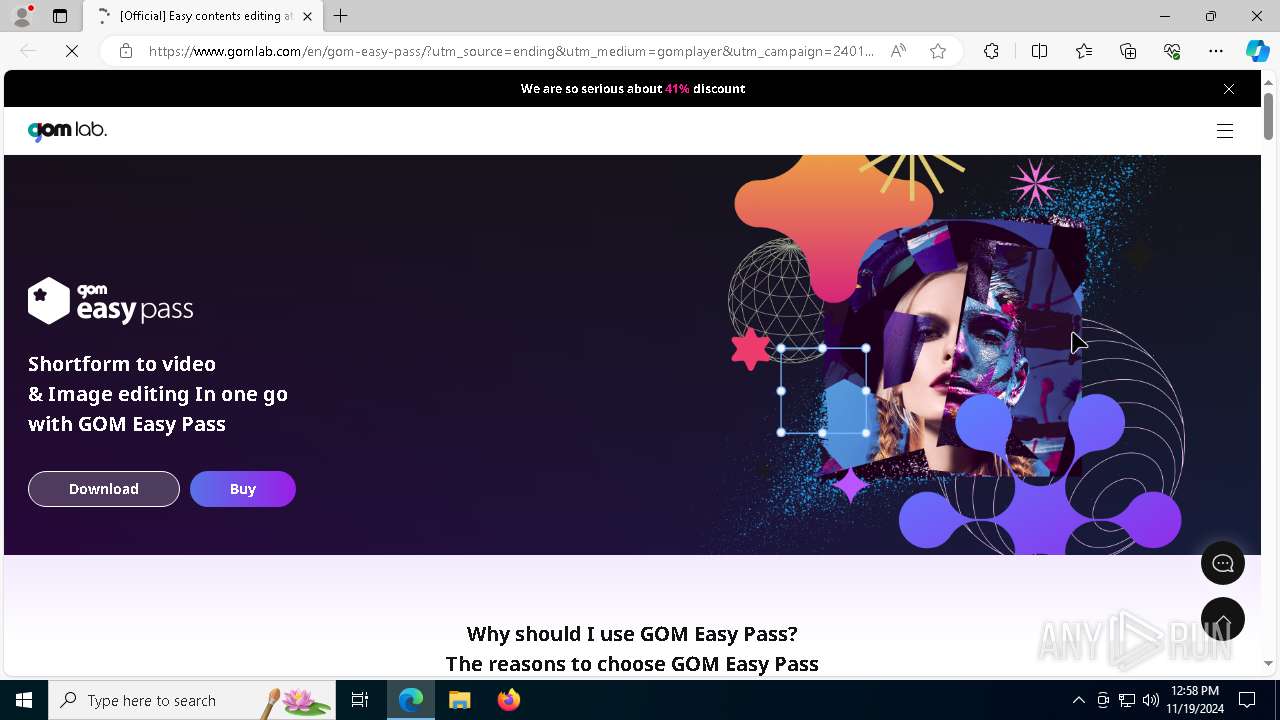Open the Windows Start menu
The width and height of the screenshot is (1280, 720).
click(x=24, y=700)
